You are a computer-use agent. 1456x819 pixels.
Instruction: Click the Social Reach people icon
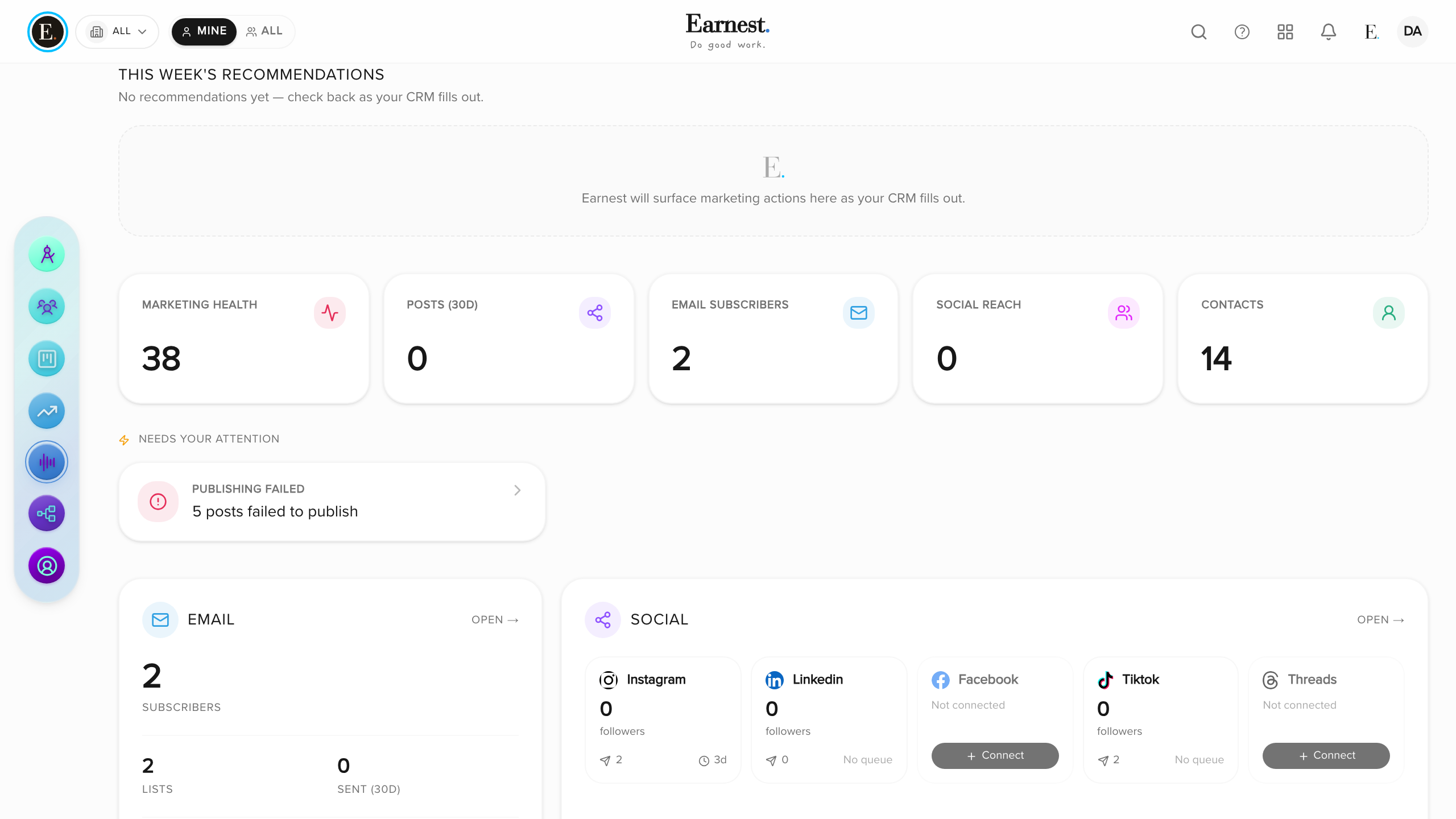(1124, 313)
